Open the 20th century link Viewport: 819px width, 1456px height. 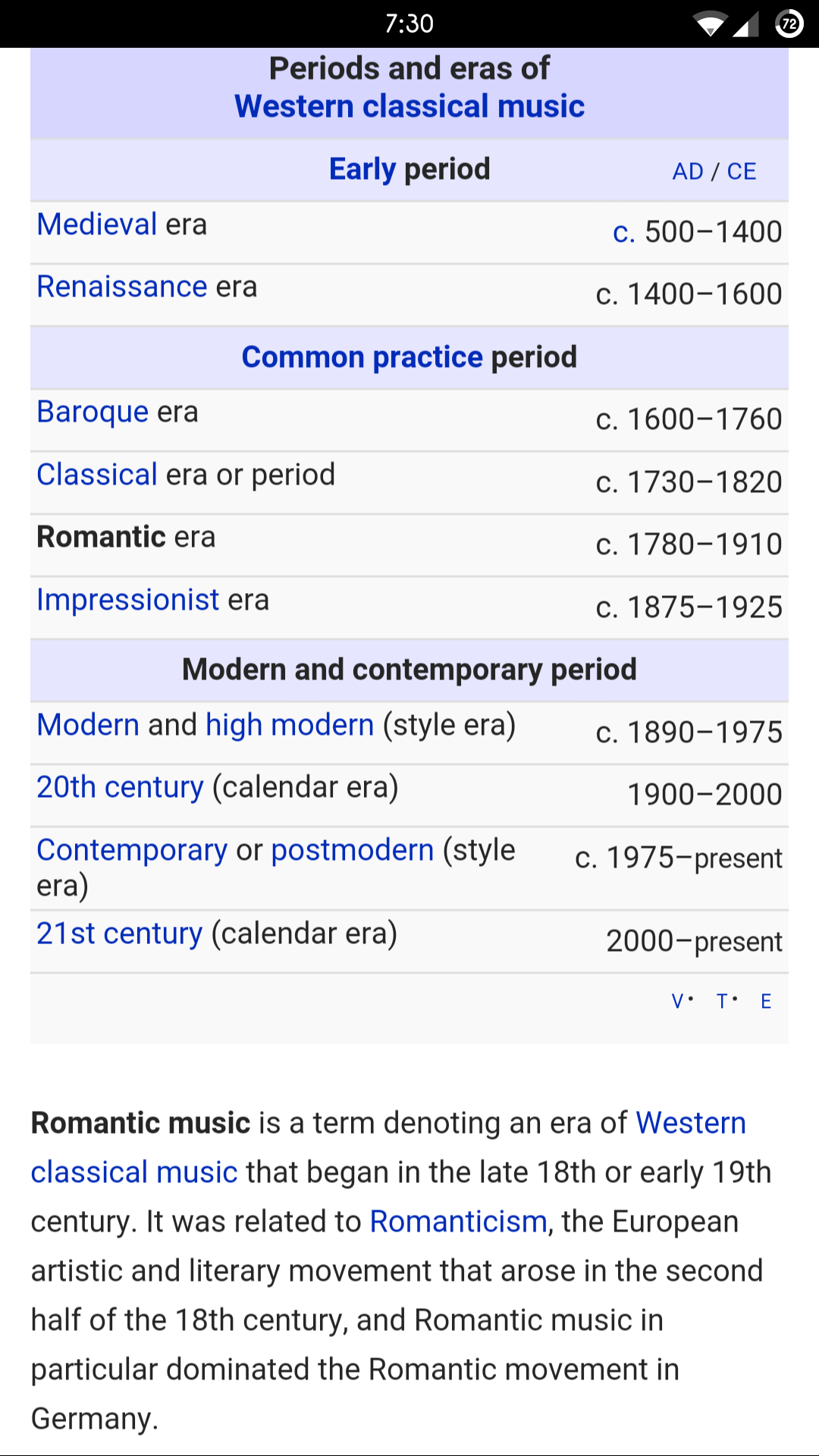pos(120,787)
